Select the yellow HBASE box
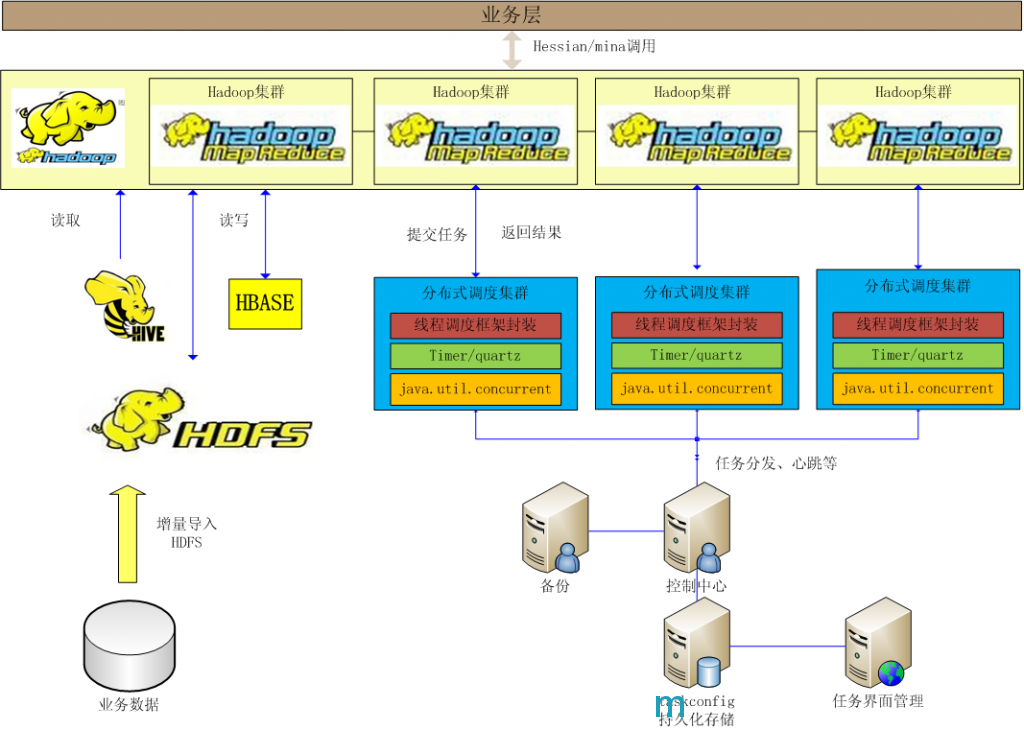1024x730 pixels. pos(264,303)
